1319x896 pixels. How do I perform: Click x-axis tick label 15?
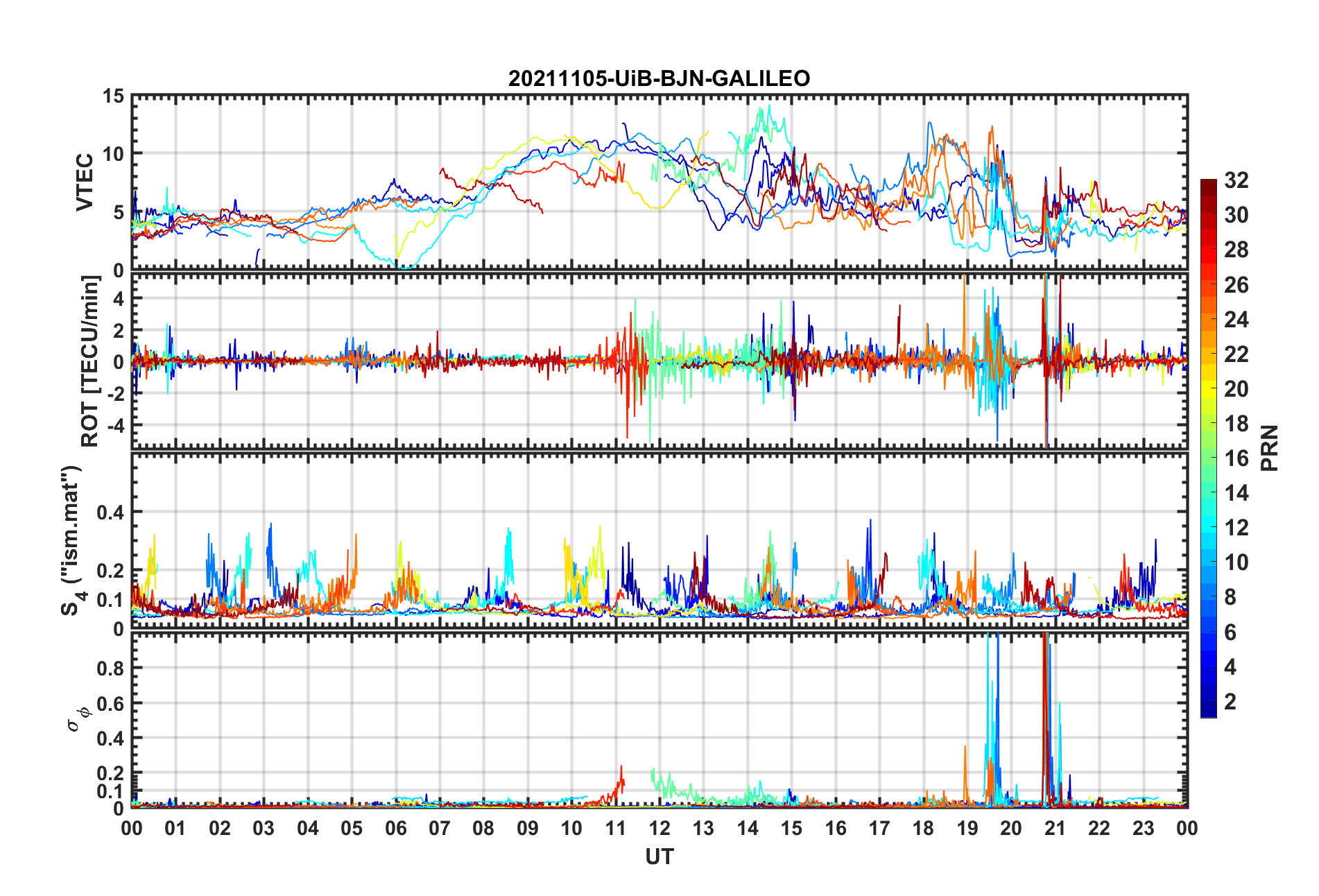[791, 828]
